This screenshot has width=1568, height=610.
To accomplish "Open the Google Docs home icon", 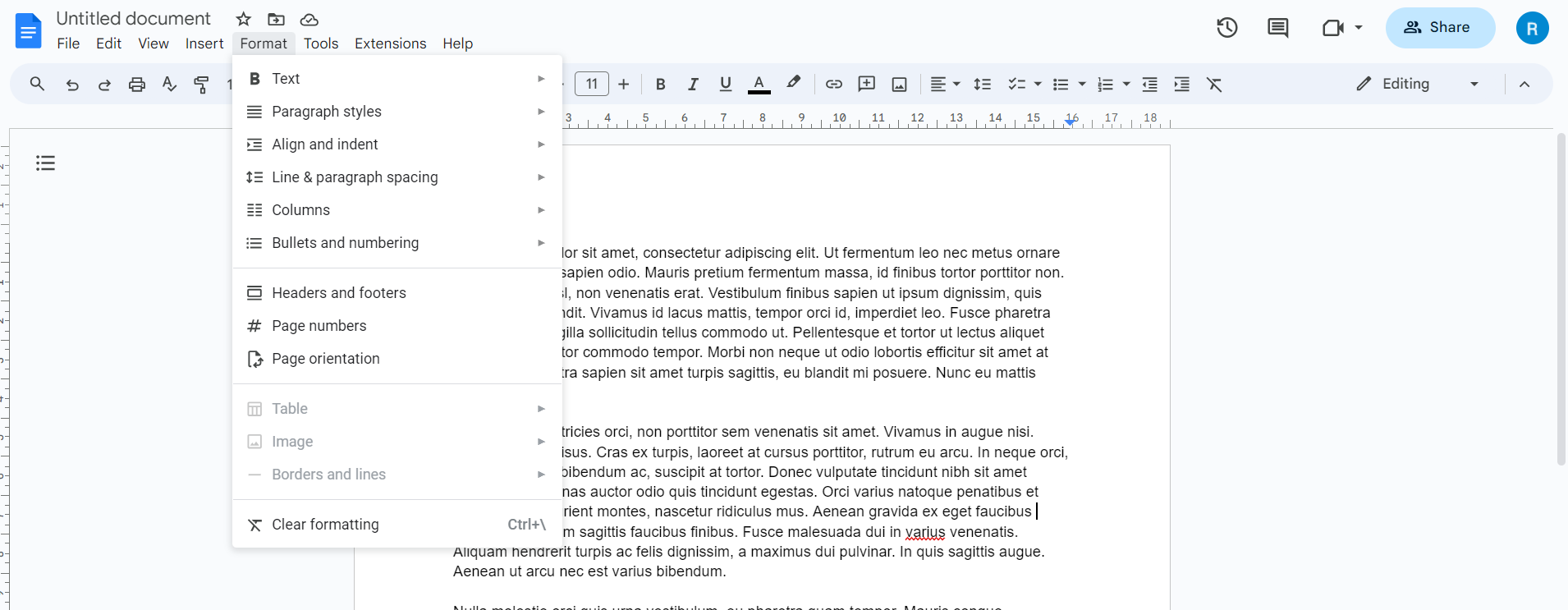I will 29,31.
